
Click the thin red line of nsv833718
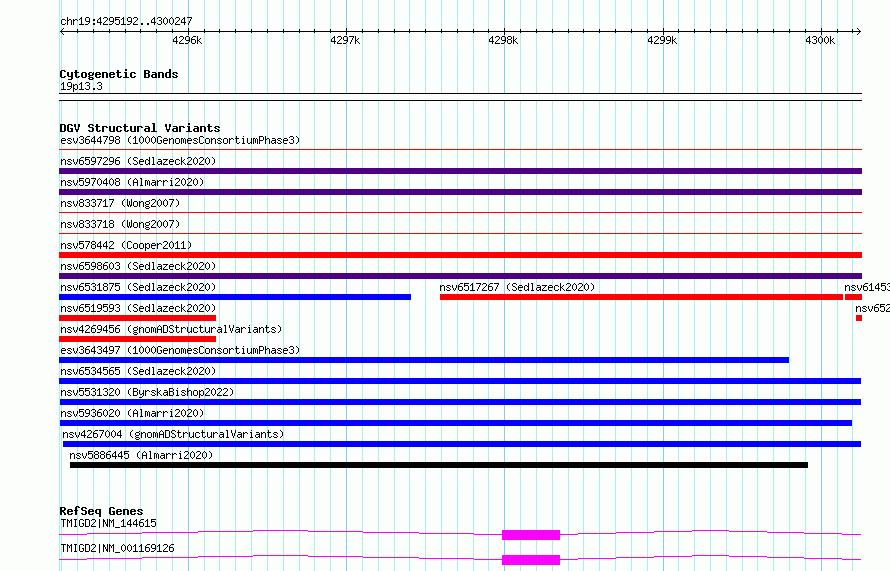(460, 233)
